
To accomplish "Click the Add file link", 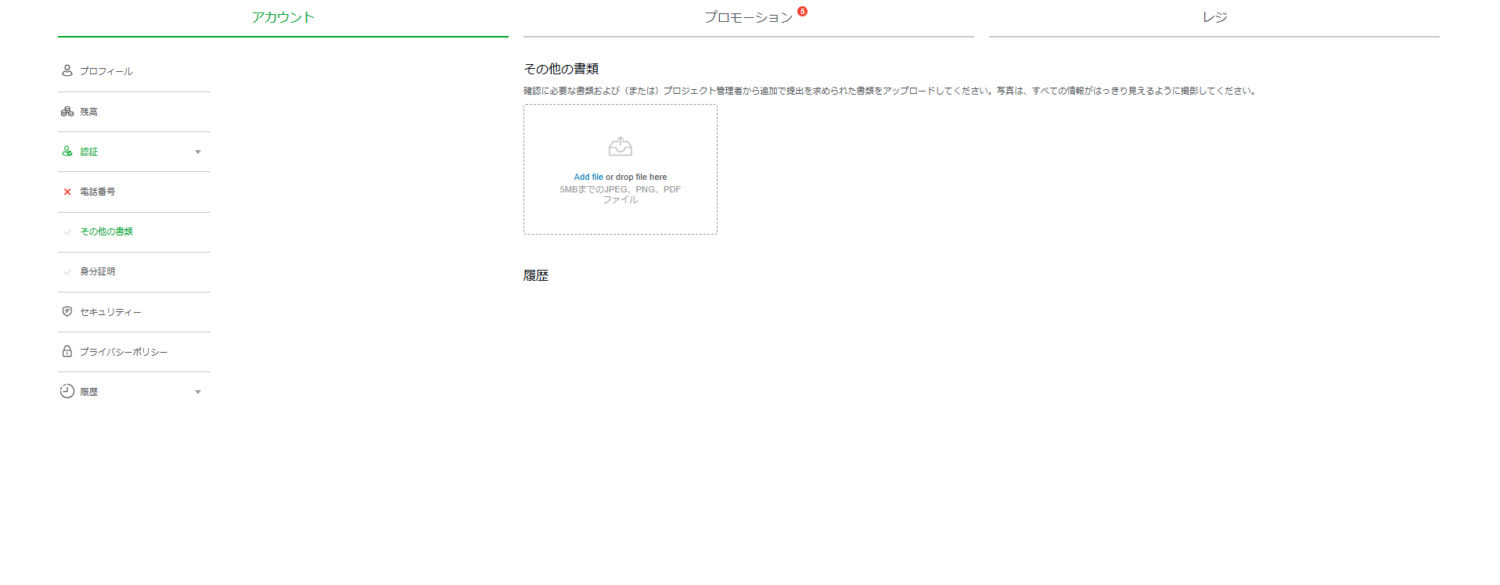I will point(588,177).
